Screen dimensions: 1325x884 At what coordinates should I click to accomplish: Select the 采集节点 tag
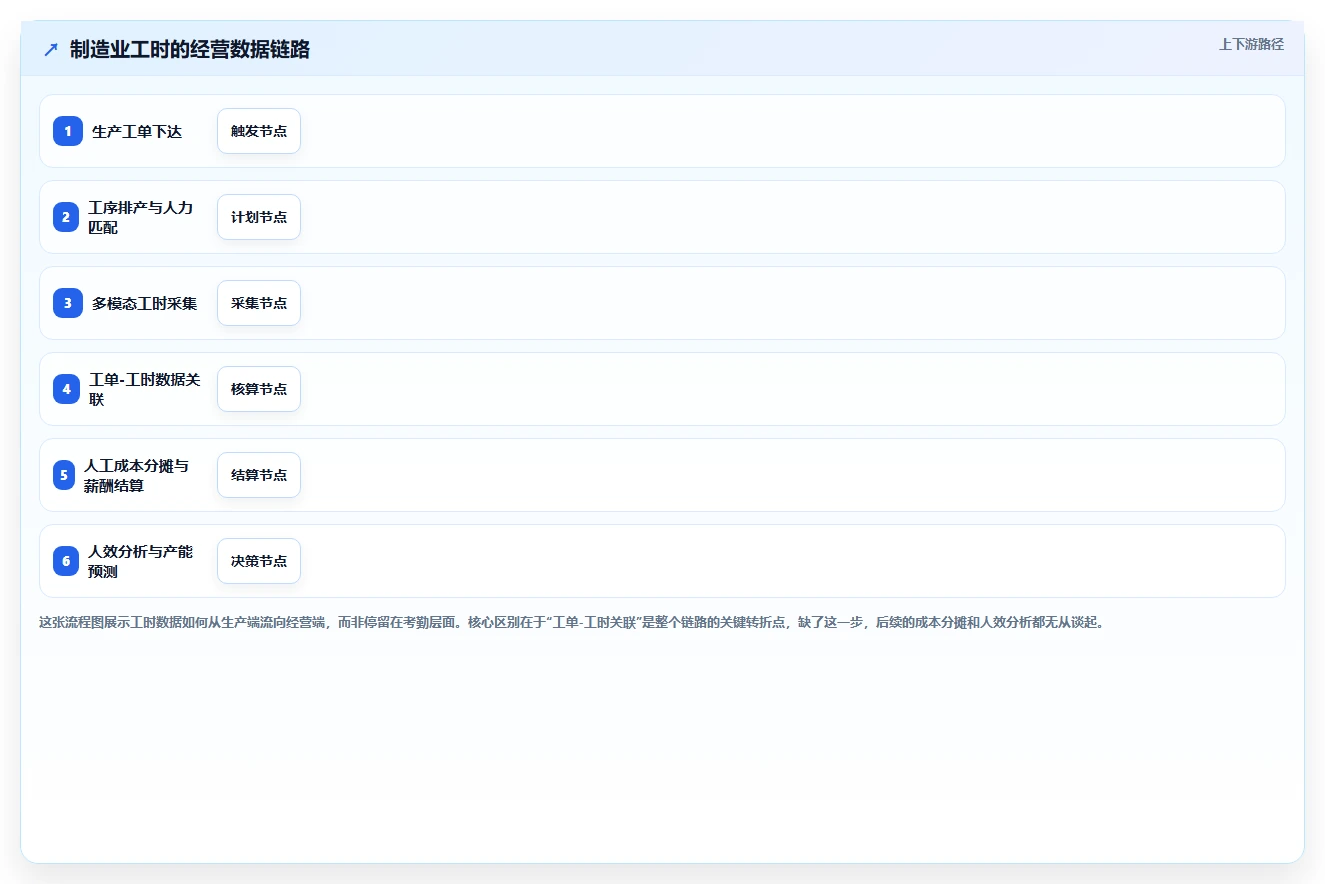[259, 303]
